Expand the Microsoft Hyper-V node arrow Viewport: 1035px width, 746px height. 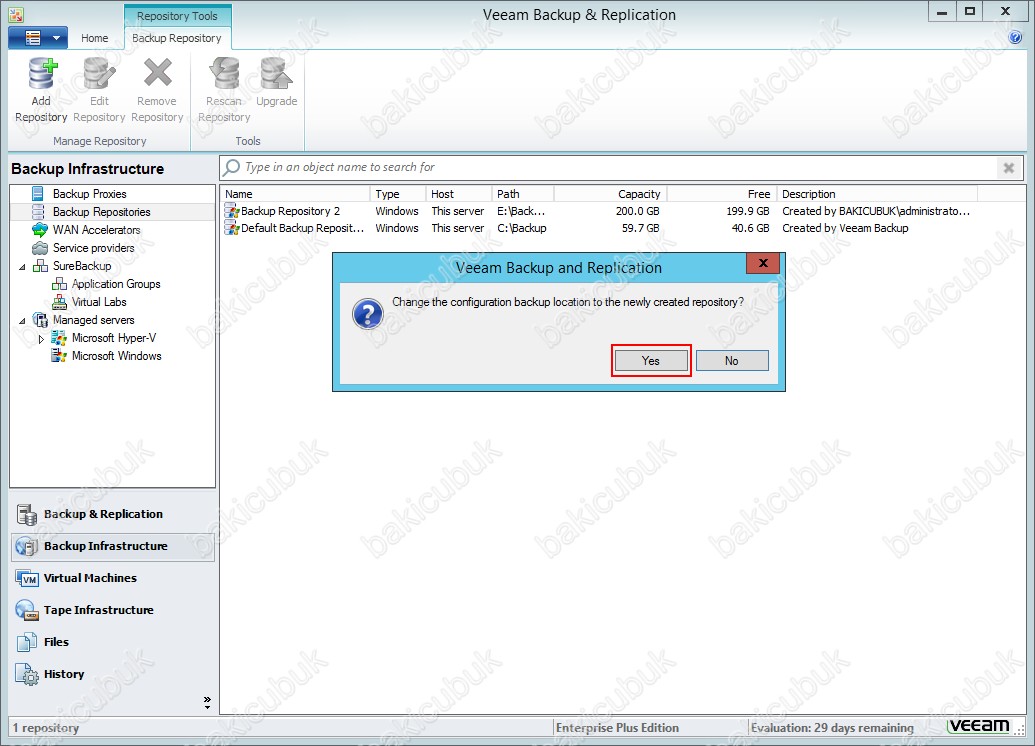pos(41,339)
